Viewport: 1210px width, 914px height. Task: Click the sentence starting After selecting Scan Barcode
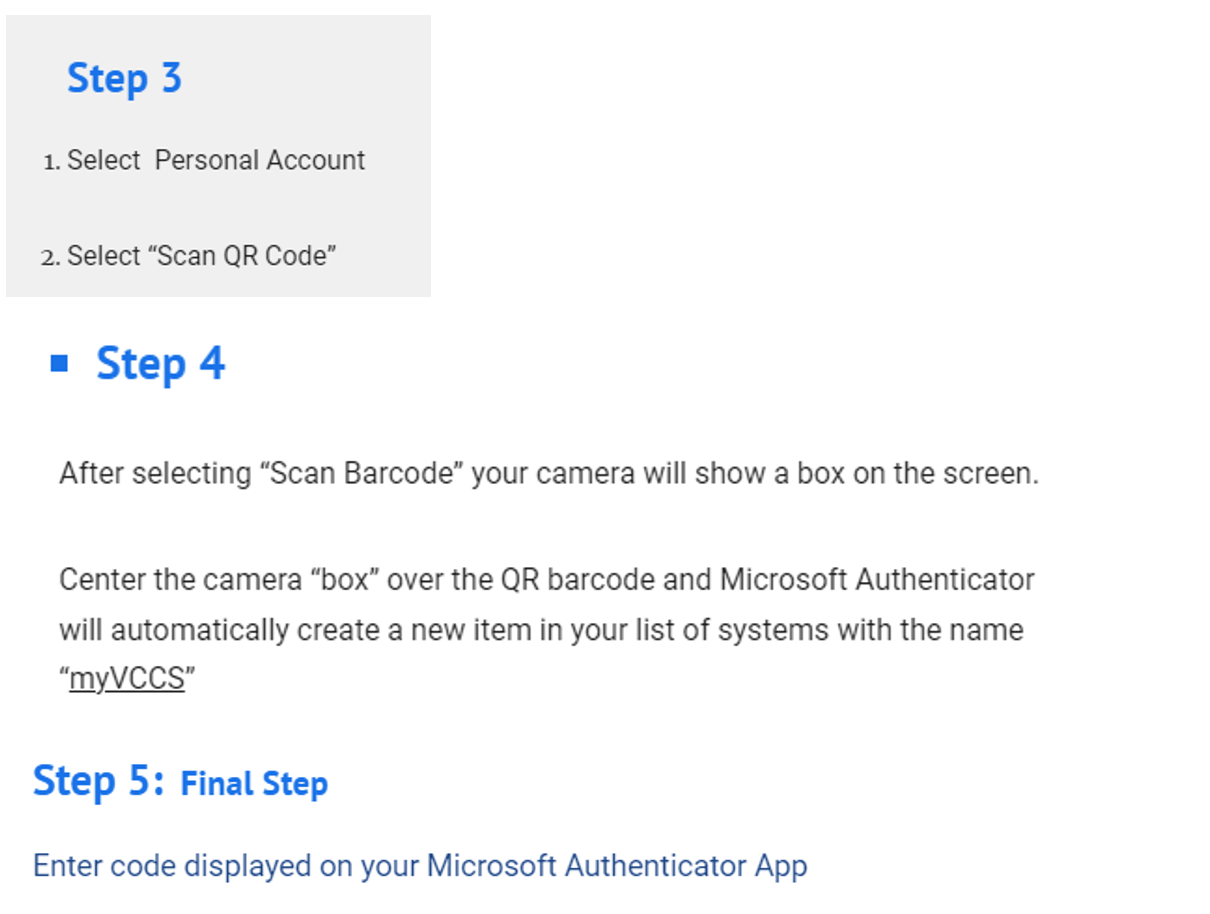coord(549,473)
